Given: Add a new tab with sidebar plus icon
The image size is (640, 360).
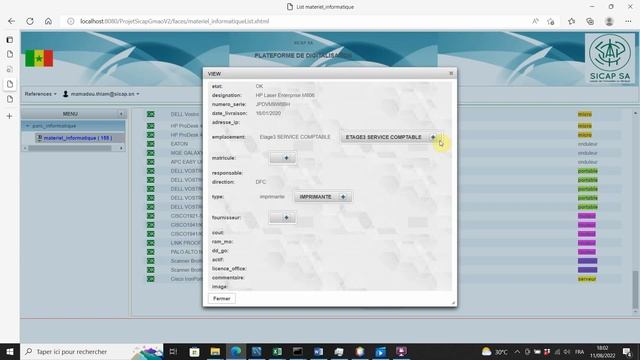Looking at the screenshot, I should pos(10,116).
